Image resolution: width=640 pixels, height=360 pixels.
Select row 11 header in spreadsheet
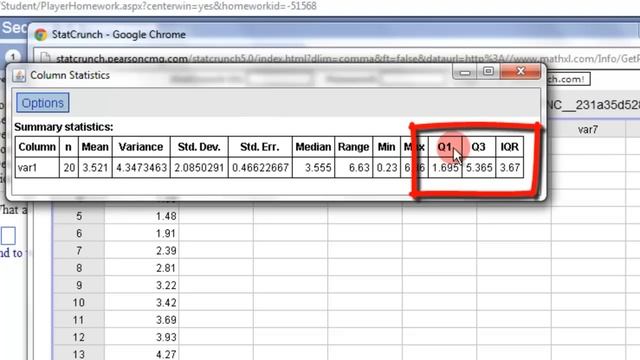79,320
